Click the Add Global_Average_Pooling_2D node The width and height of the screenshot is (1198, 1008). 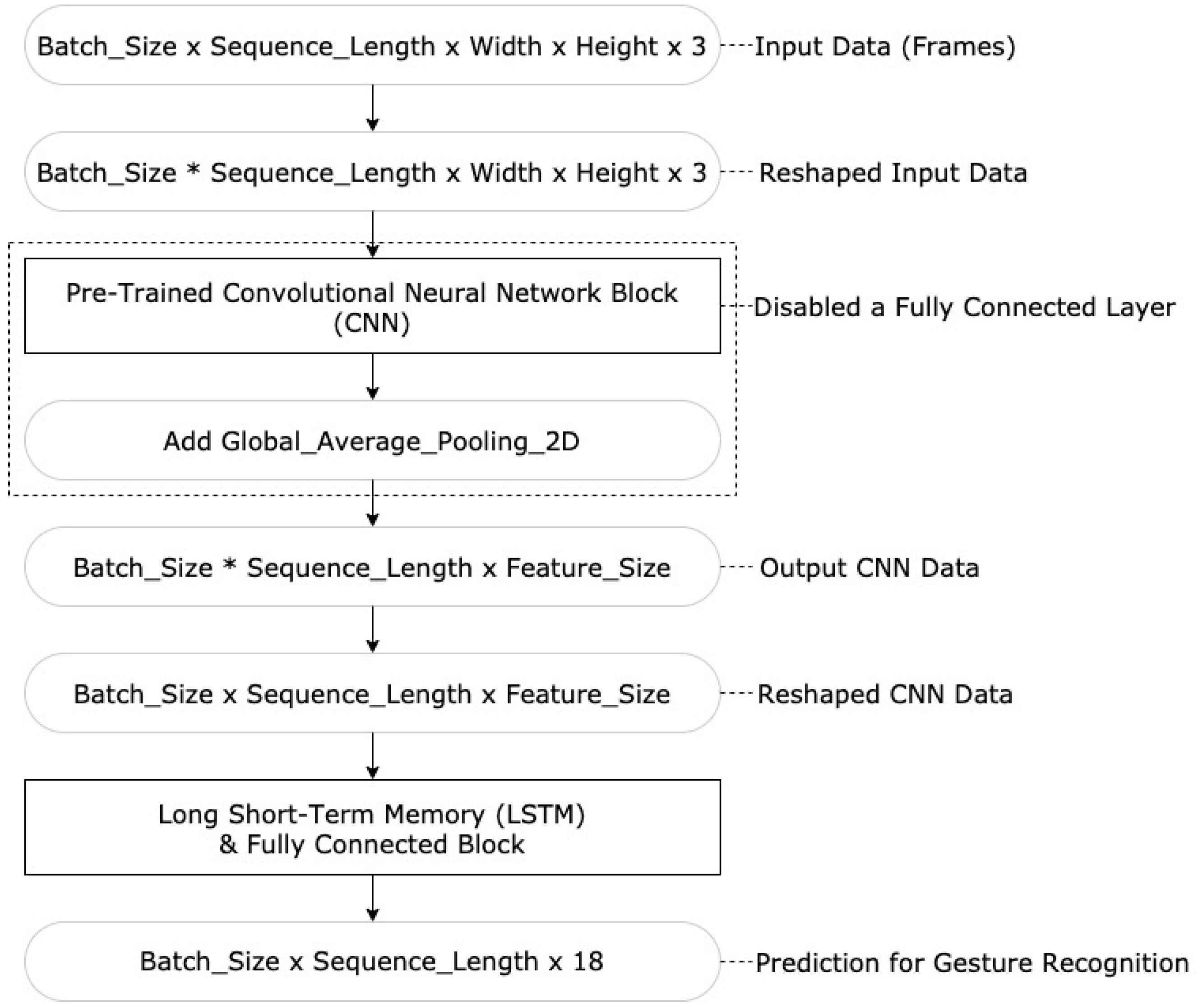[x=372, y=440]
